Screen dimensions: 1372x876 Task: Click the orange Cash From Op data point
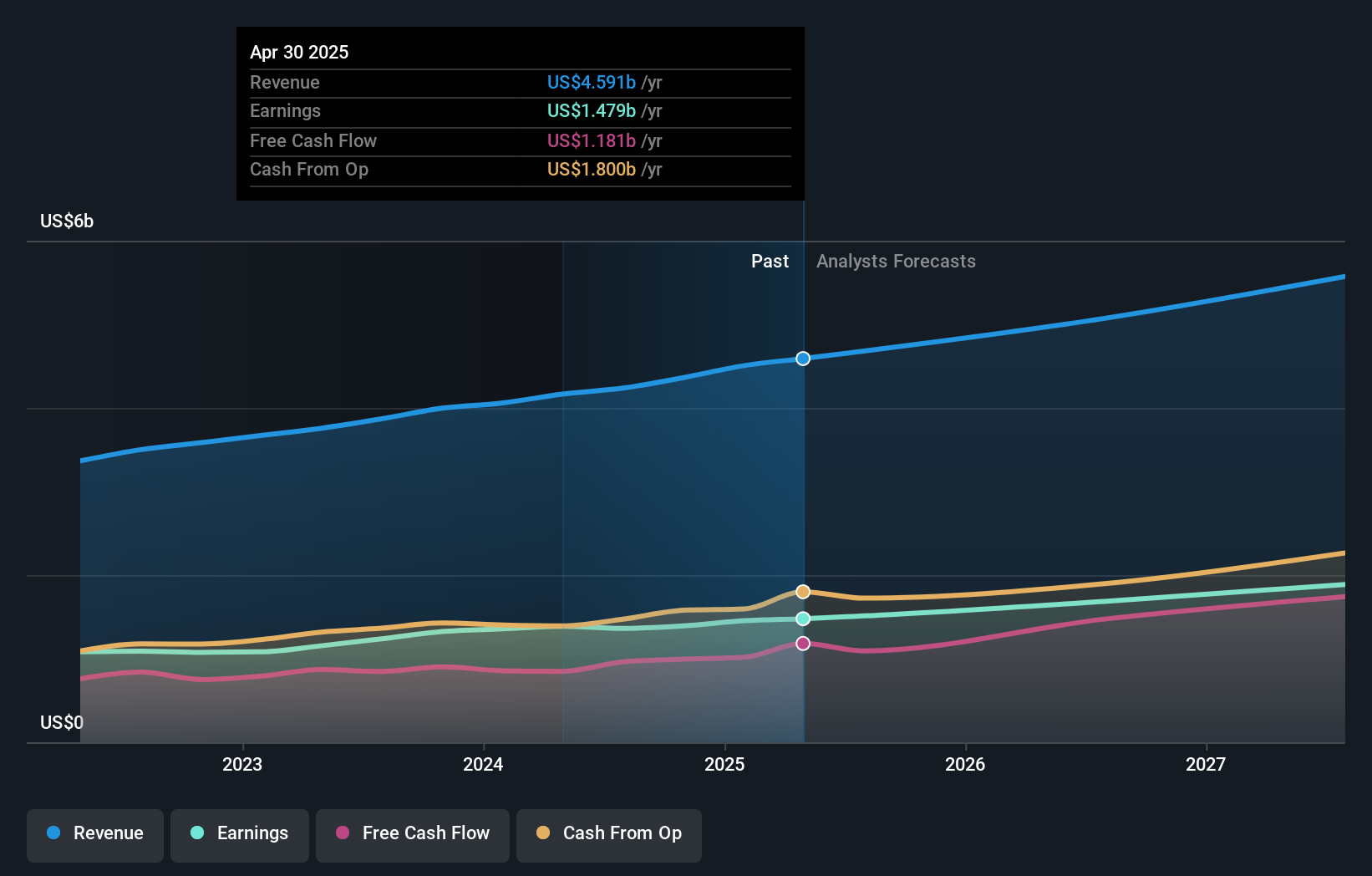803,592
